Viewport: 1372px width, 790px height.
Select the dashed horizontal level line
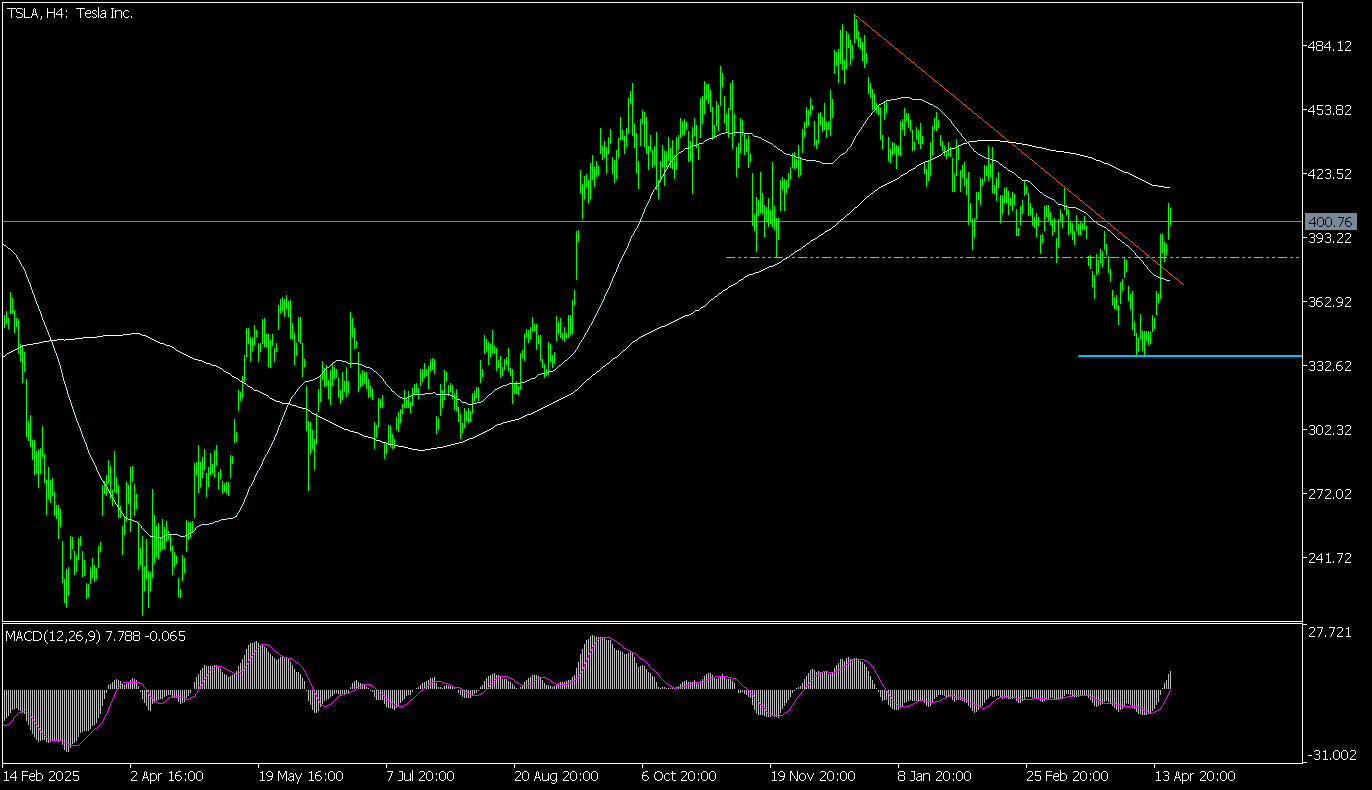click(x=900, y=257)
